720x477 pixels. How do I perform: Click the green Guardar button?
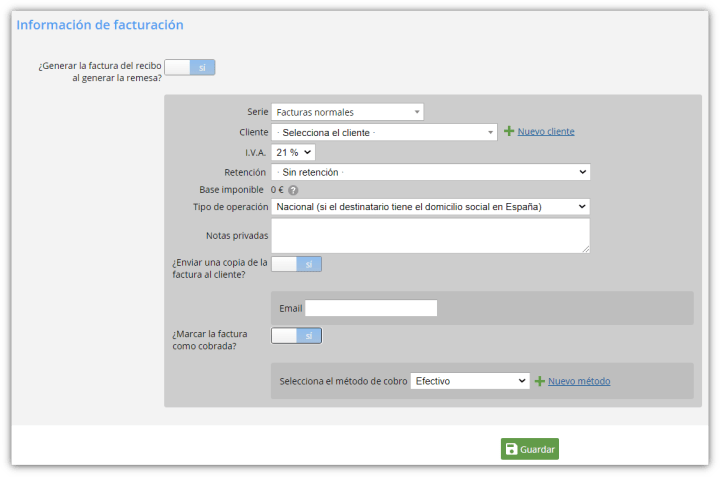coord(530,449)
